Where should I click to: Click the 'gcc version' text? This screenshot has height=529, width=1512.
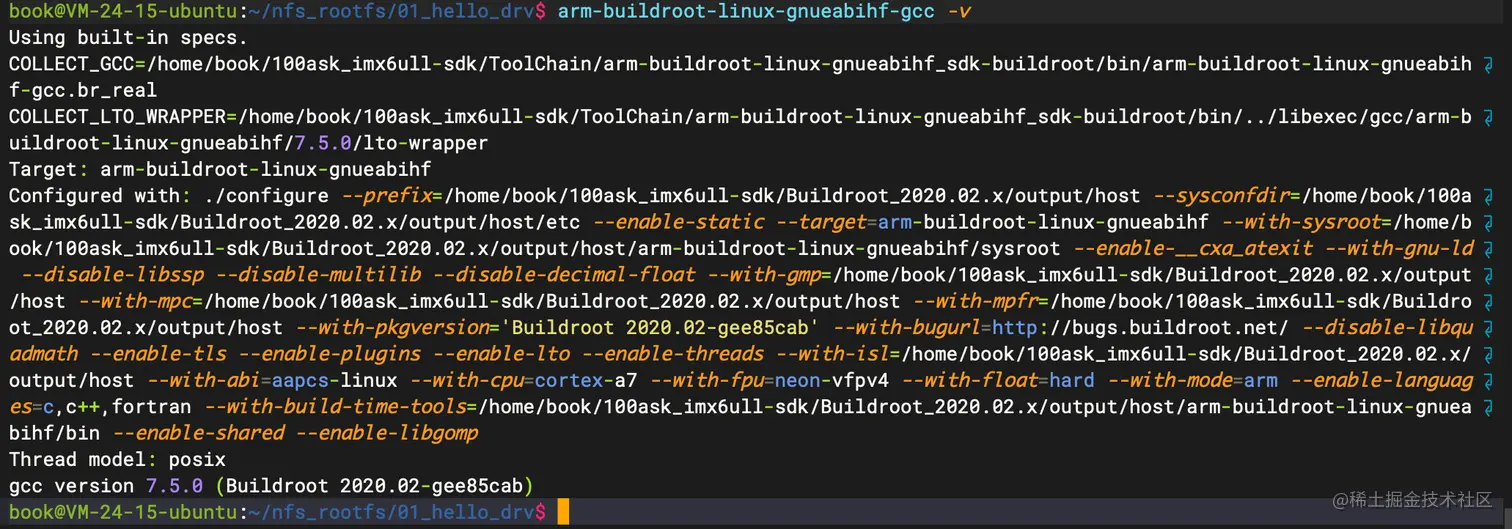point(72,486)
